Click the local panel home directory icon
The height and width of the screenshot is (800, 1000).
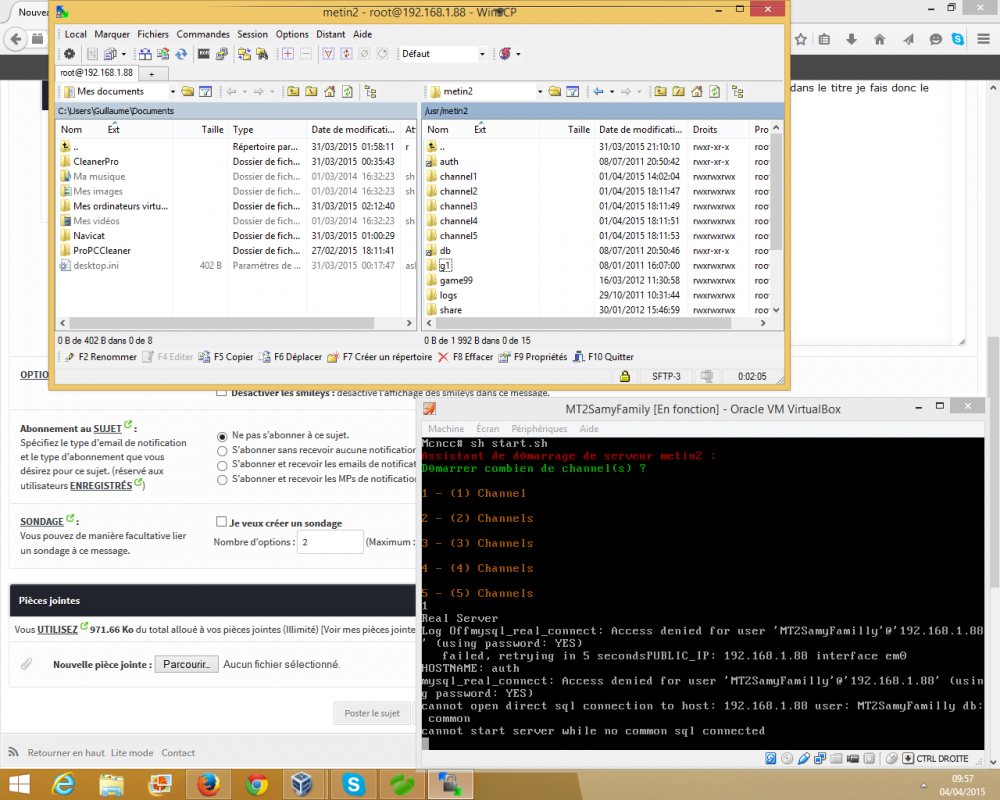(330, 92)
